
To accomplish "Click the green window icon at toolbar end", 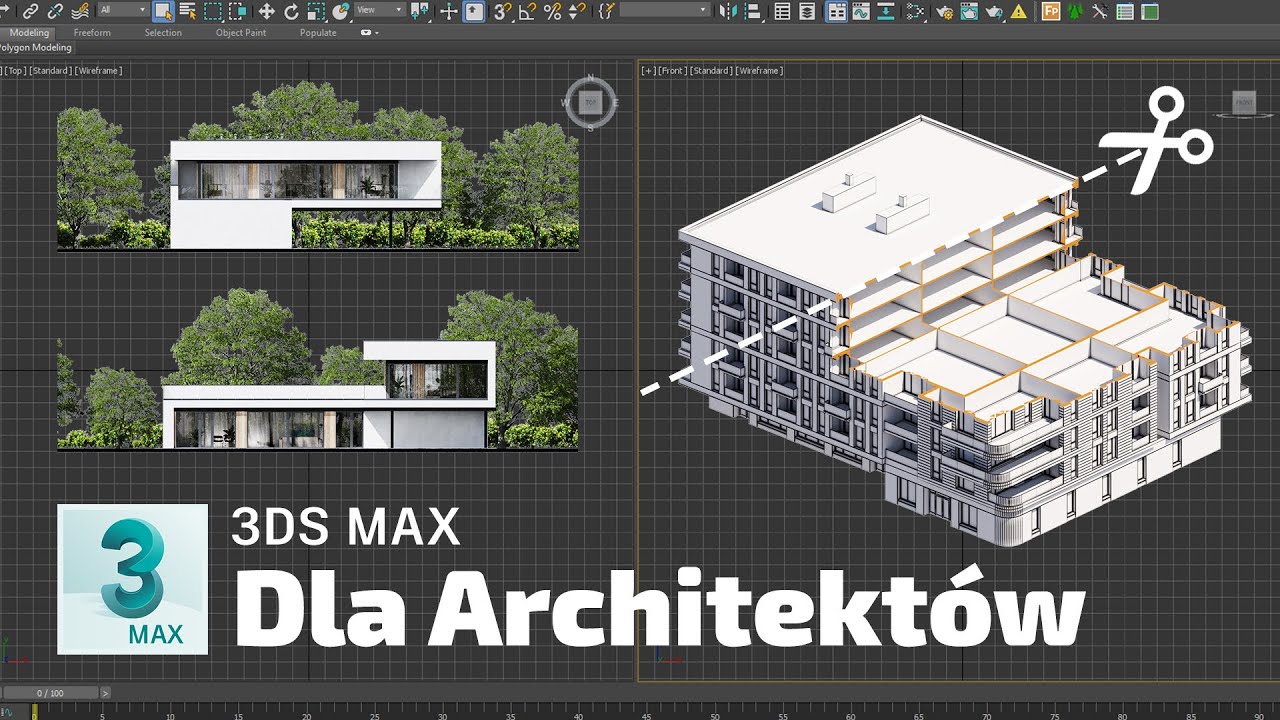I will (x=1150, y=11).
